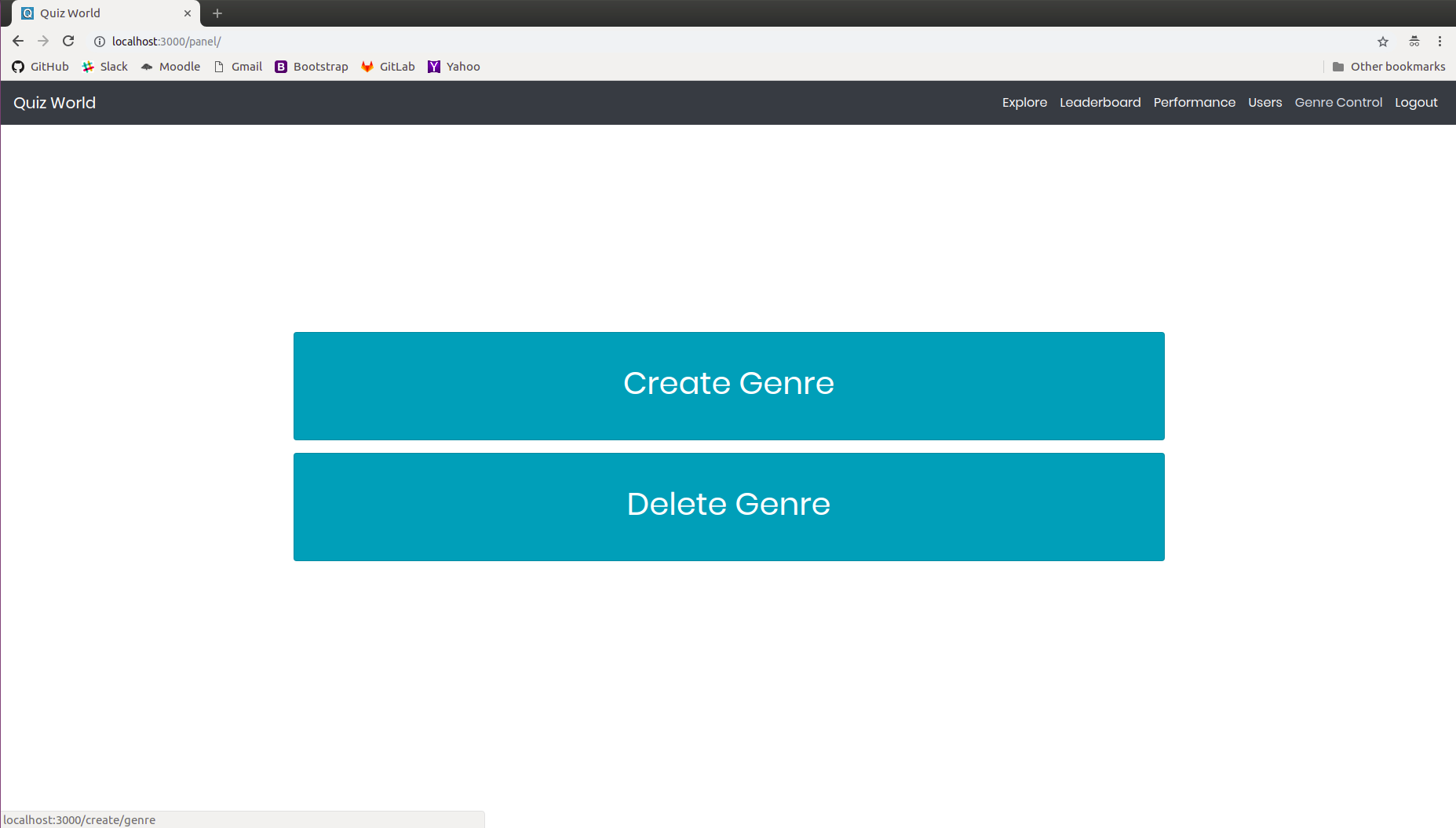Open the Chrome three-dot menu
Screen dimensions: 1456x828
(x=1440, y=42)
